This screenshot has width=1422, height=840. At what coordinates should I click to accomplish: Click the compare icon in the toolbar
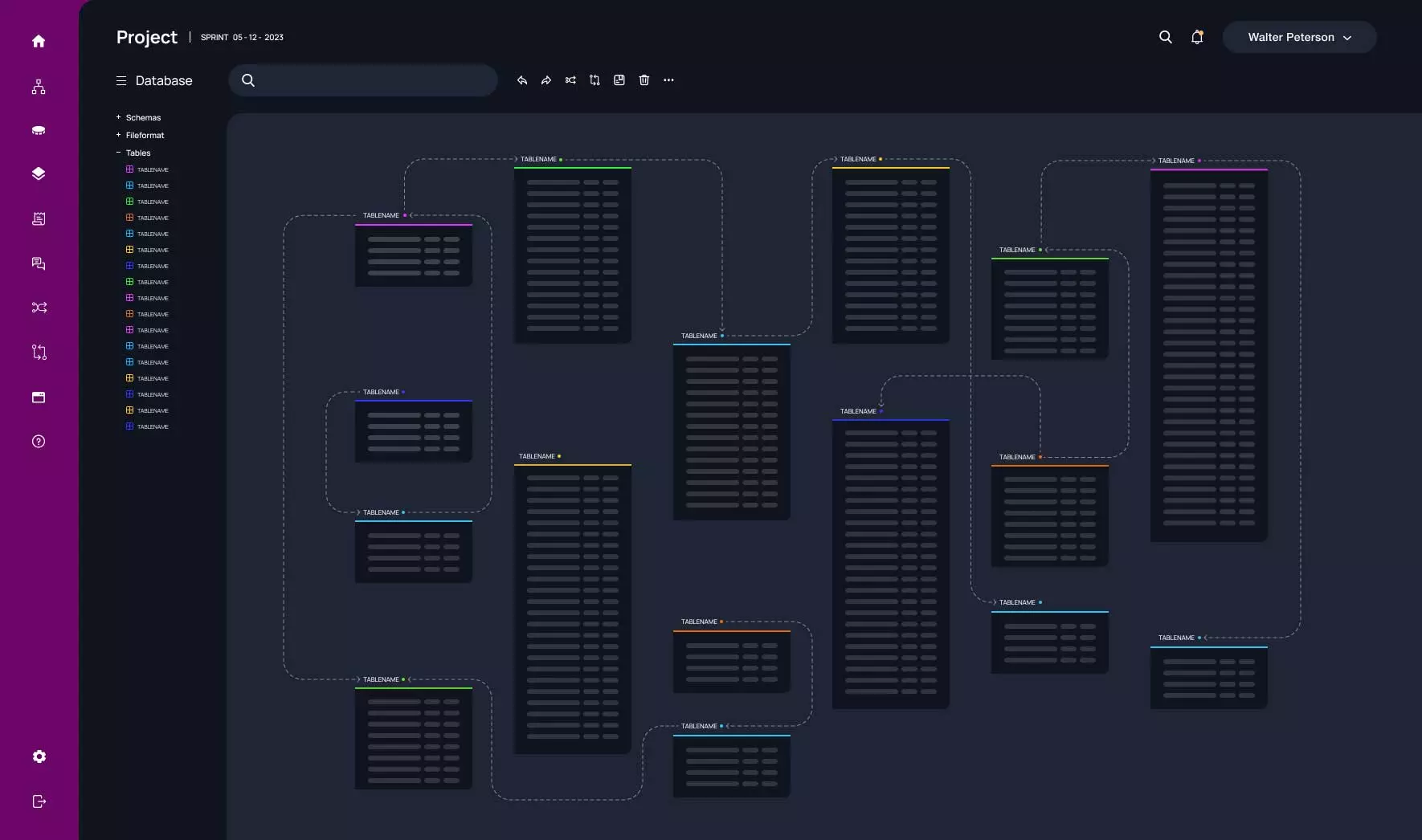point(595,80)
